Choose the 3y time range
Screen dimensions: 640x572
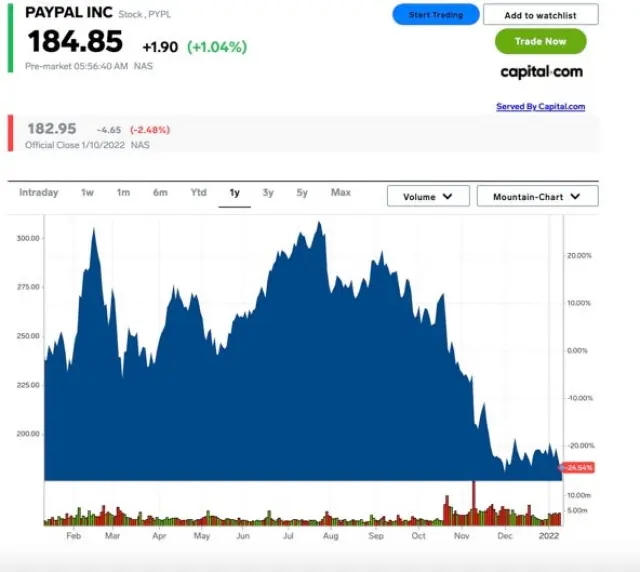click(x=268, y=193)
